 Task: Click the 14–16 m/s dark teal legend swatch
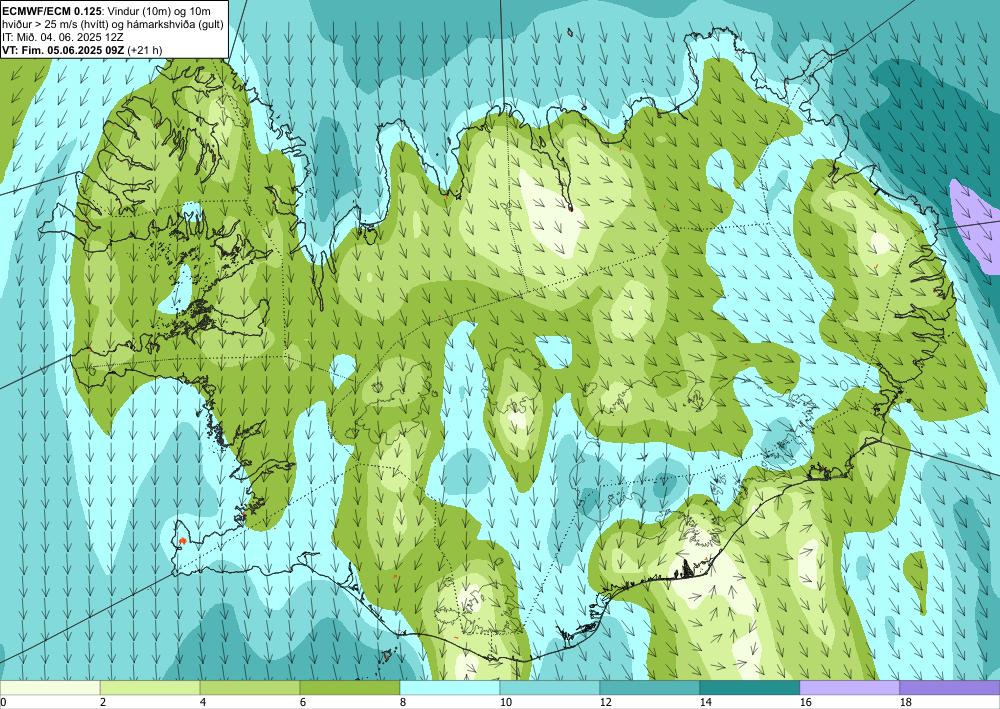tap(749, 688)
